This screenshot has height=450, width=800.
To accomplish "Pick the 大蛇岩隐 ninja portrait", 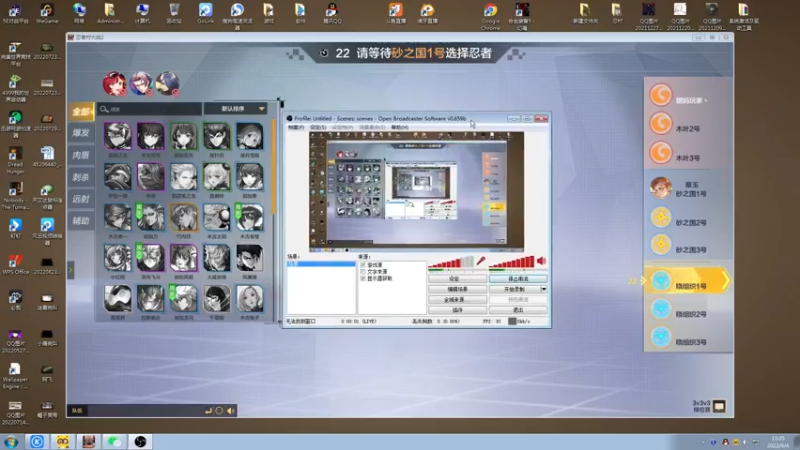I will [x=216, y=259].
